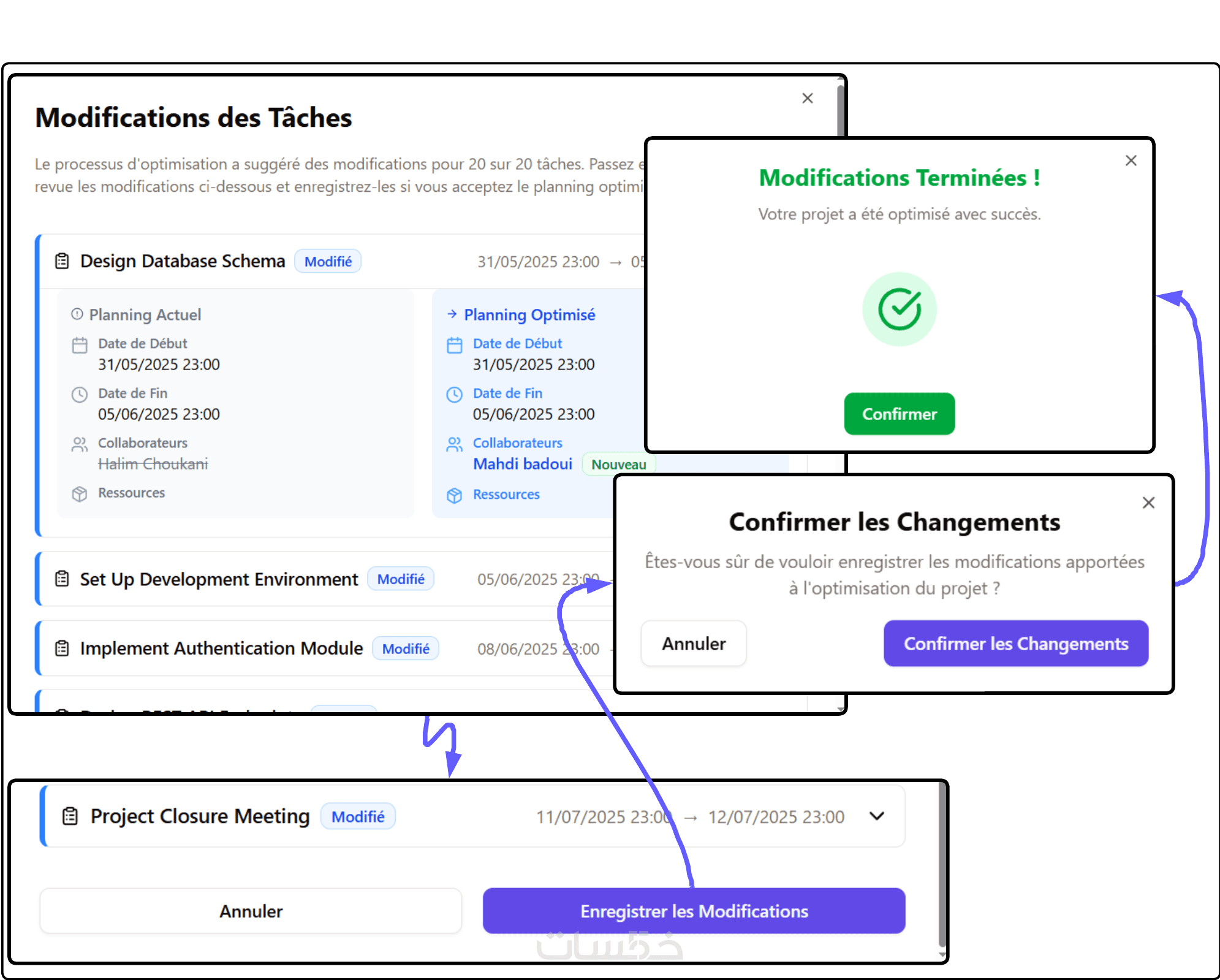
Task: Click clock icon next to Planning Actuel Date de Fin
Action: coord(80,395)
